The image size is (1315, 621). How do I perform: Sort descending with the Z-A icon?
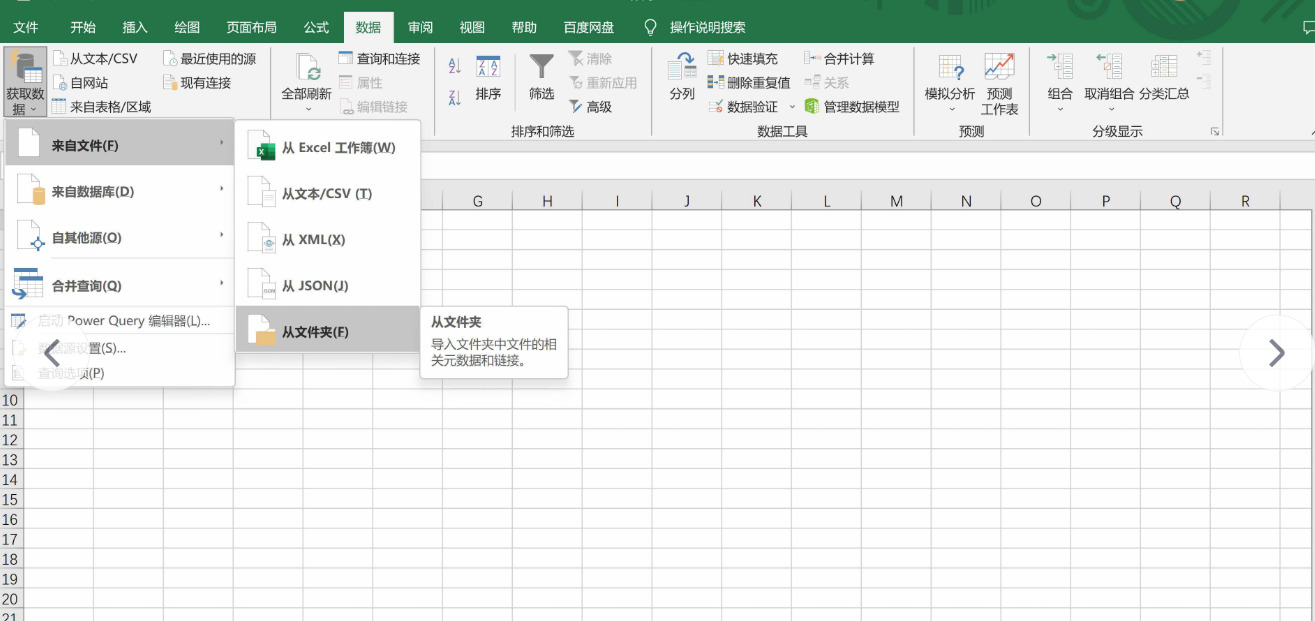click(x=455, y=97)
